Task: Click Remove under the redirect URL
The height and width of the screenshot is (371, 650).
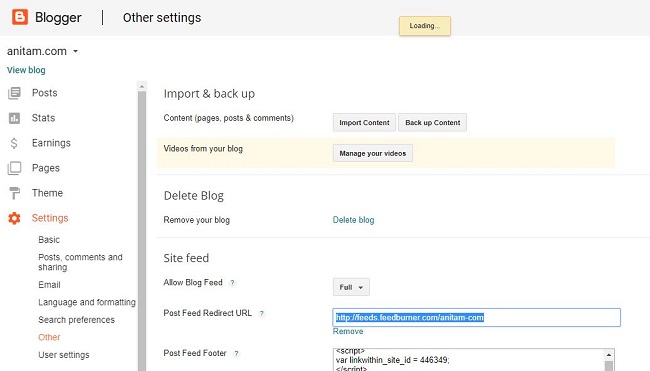Action: tap(348, 331)
